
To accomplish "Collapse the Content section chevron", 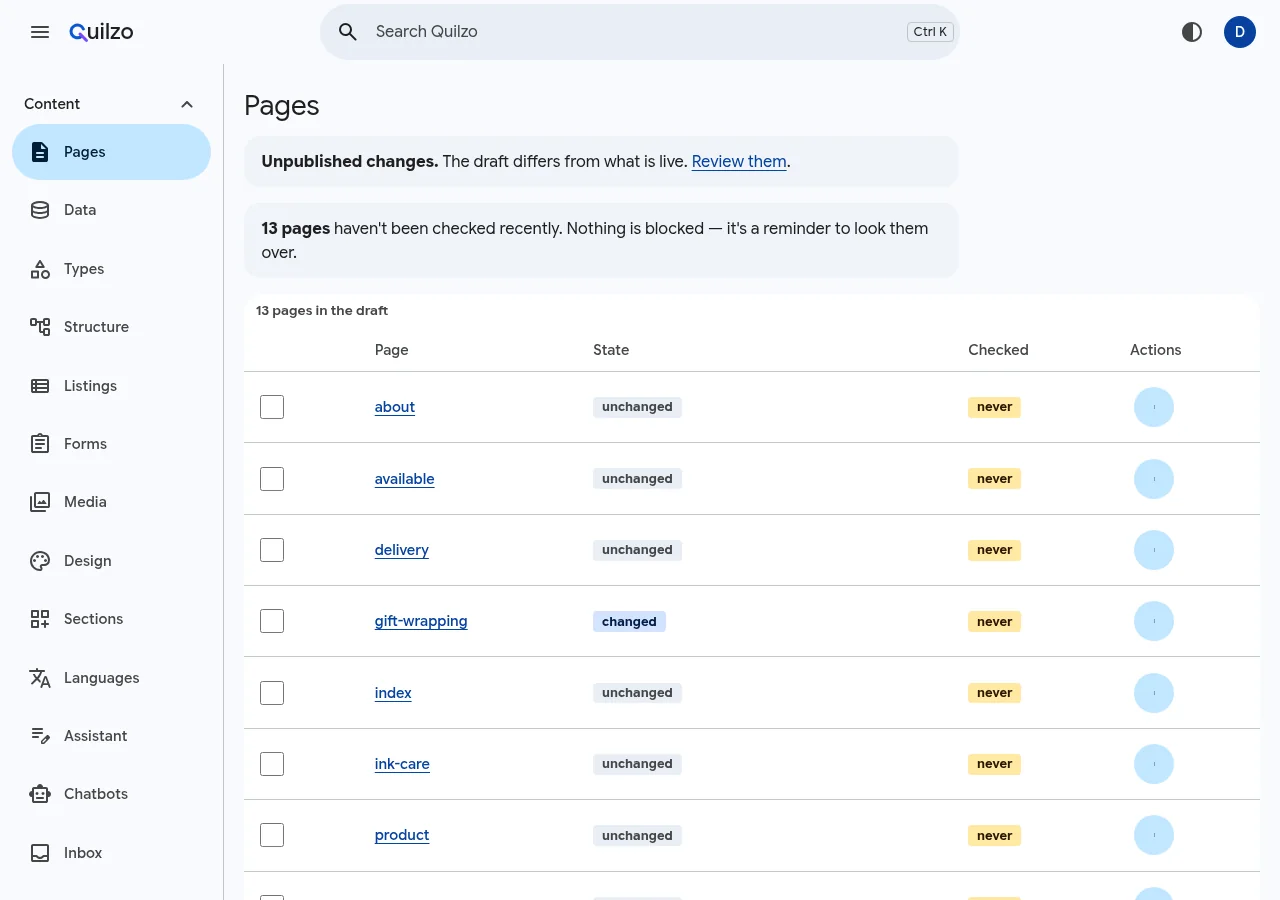I will pyautogui.click(x=186, y=104).
